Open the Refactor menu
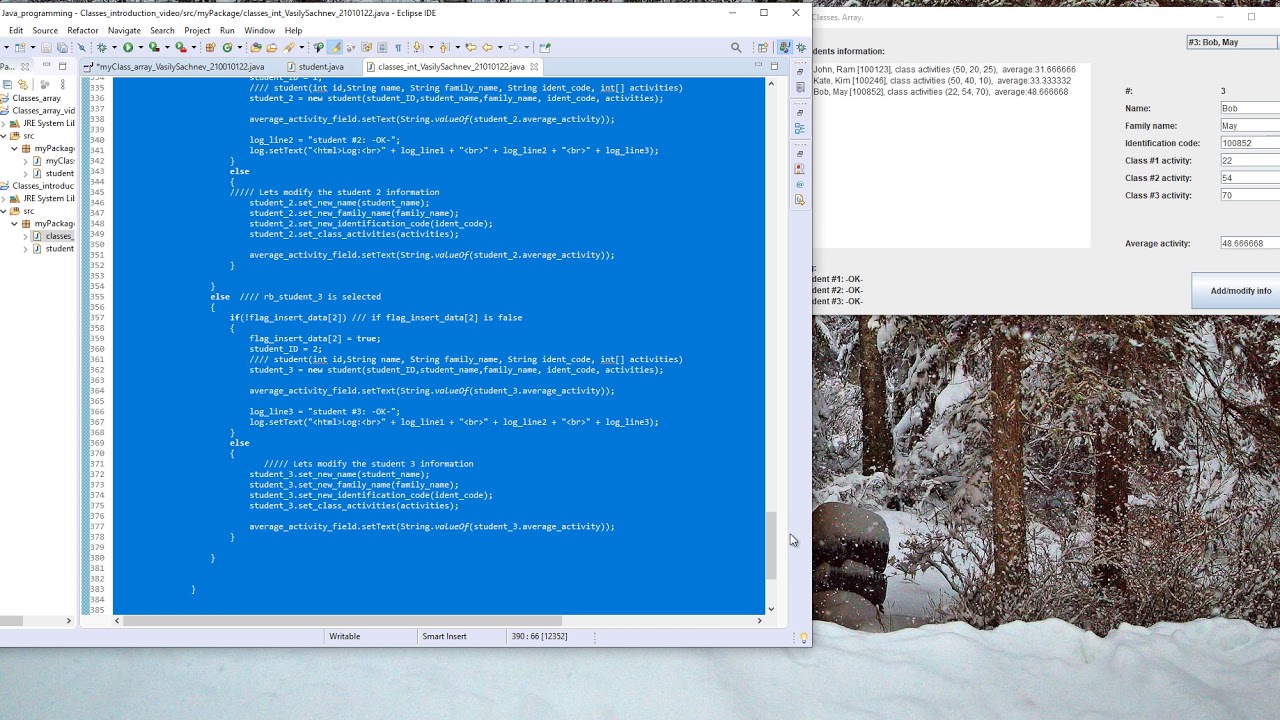This screenshot has width=1280, height=720. click(83, 30)
